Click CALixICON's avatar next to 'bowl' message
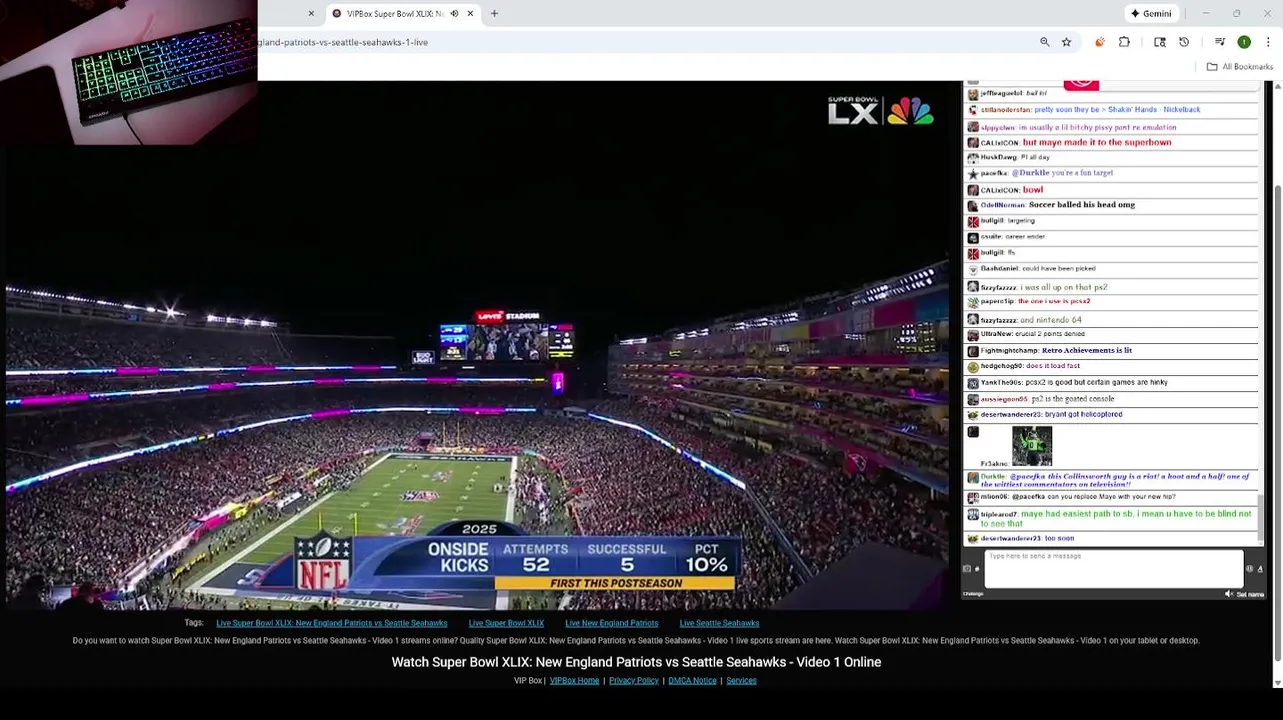 pyautogui.click(x=972, y=189)
